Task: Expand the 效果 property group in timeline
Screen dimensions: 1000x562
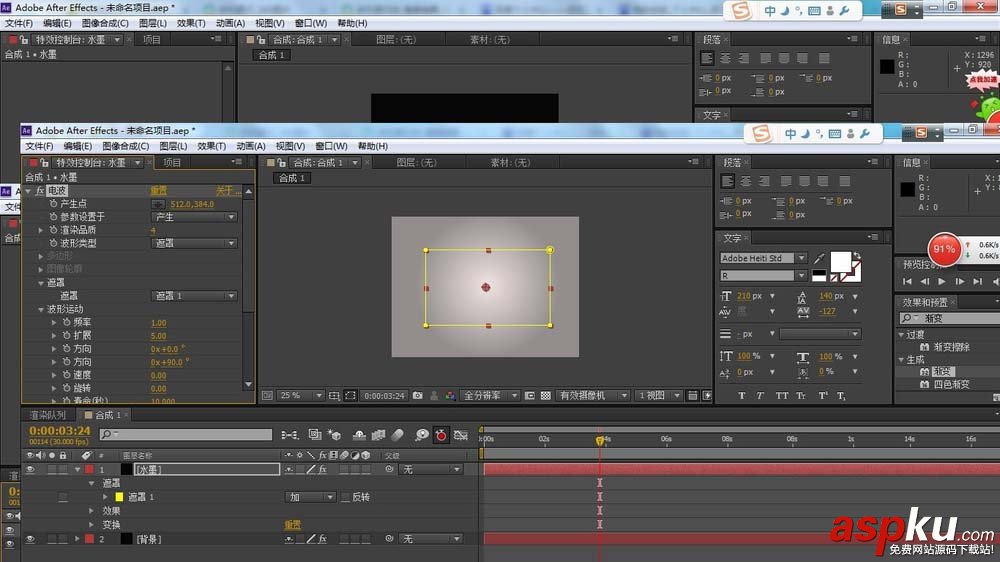Action: click(91, 511)
